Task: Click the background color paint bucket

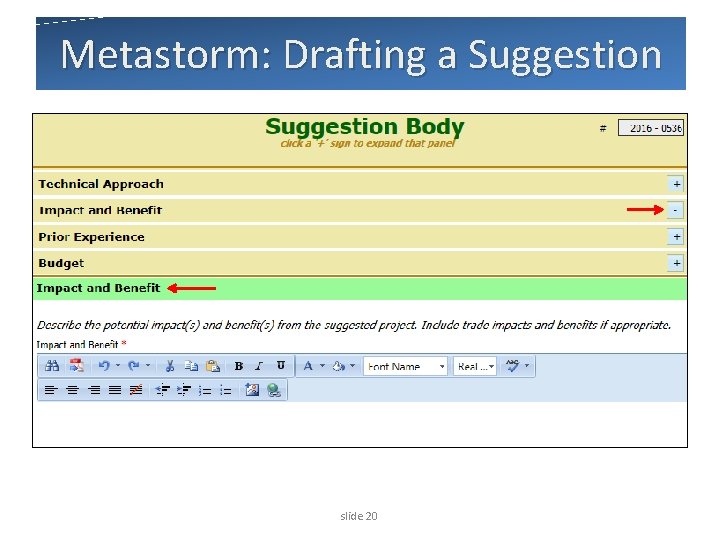Action: pyautogui.click(x=338, y=366)
